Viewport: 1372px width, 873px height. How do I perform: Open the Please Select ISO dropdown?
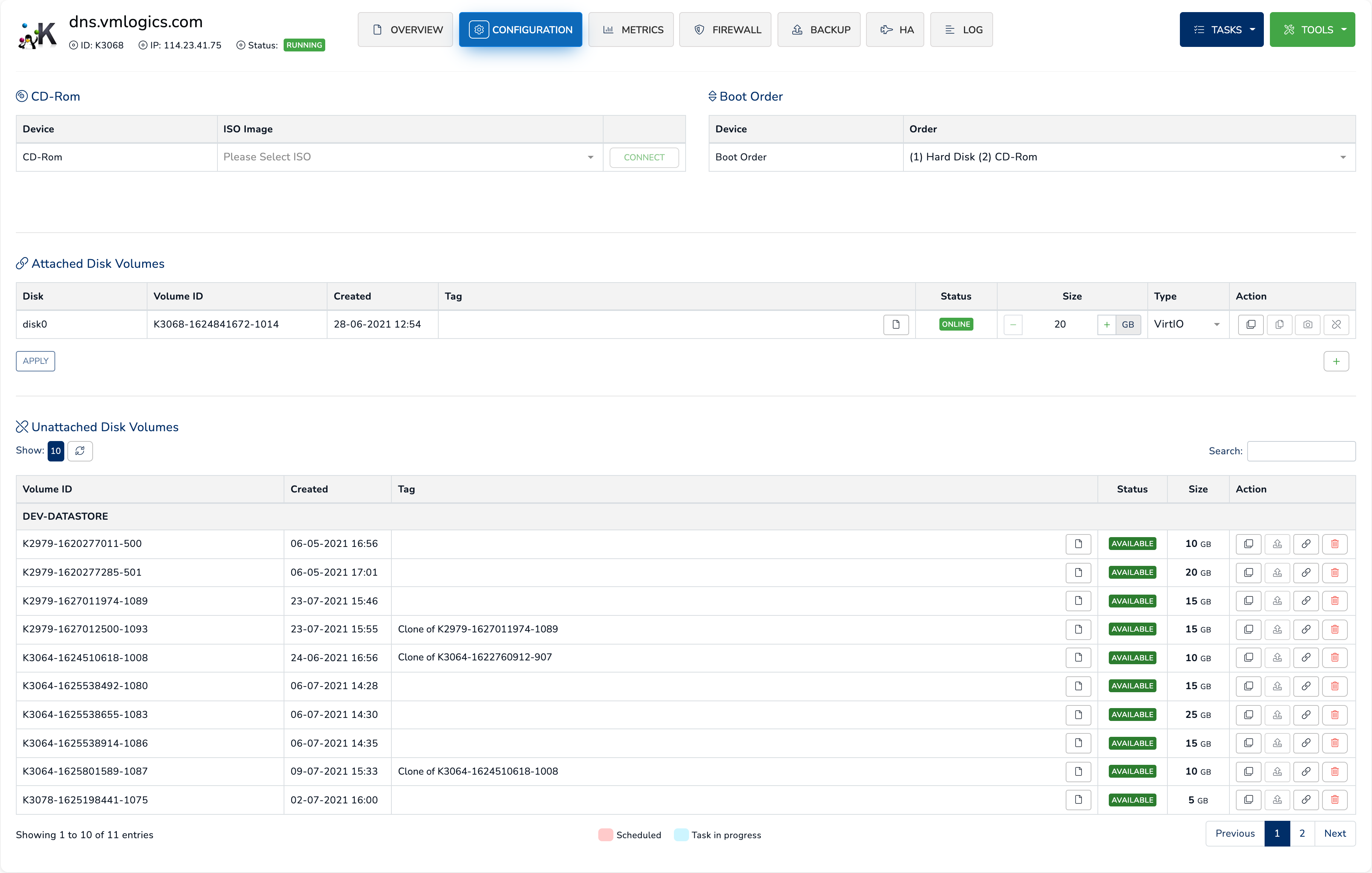pos(410,157)
